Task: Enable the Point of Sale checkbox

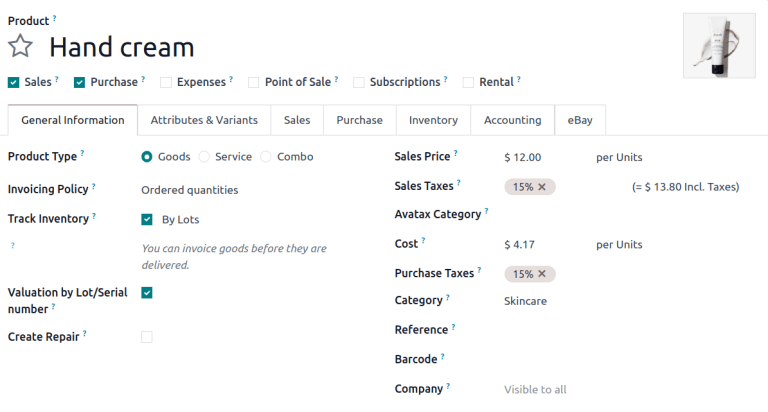Action: 254,82
